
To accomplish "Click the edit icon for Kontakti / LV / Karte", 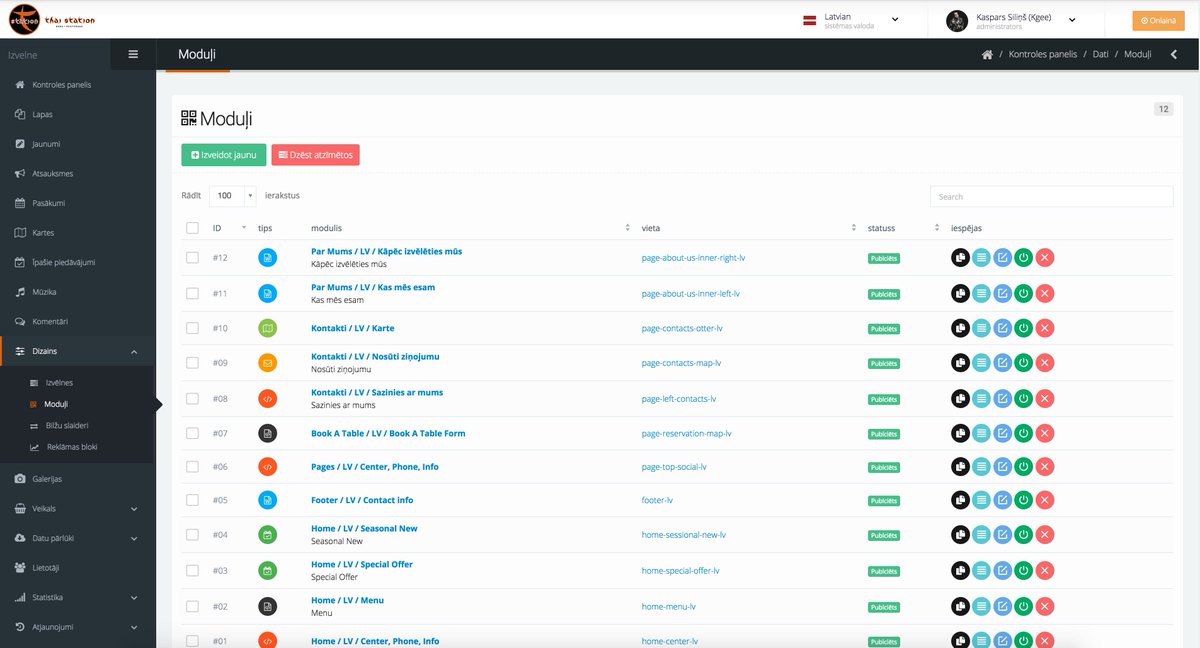I will point(1002,329).
